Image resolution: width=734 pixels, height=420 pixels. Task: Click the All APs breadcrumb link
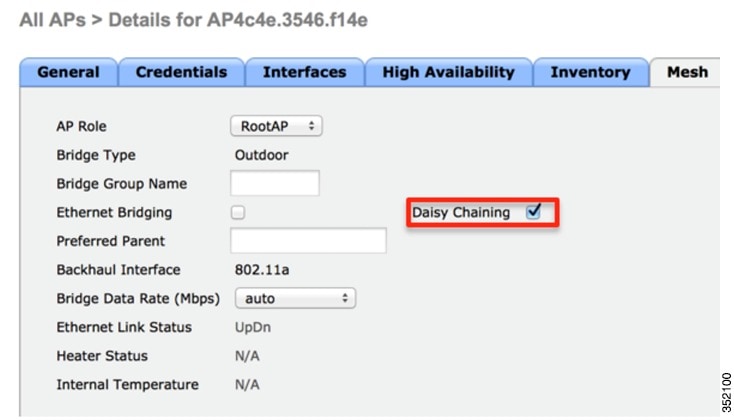click(x=52, y=20)
